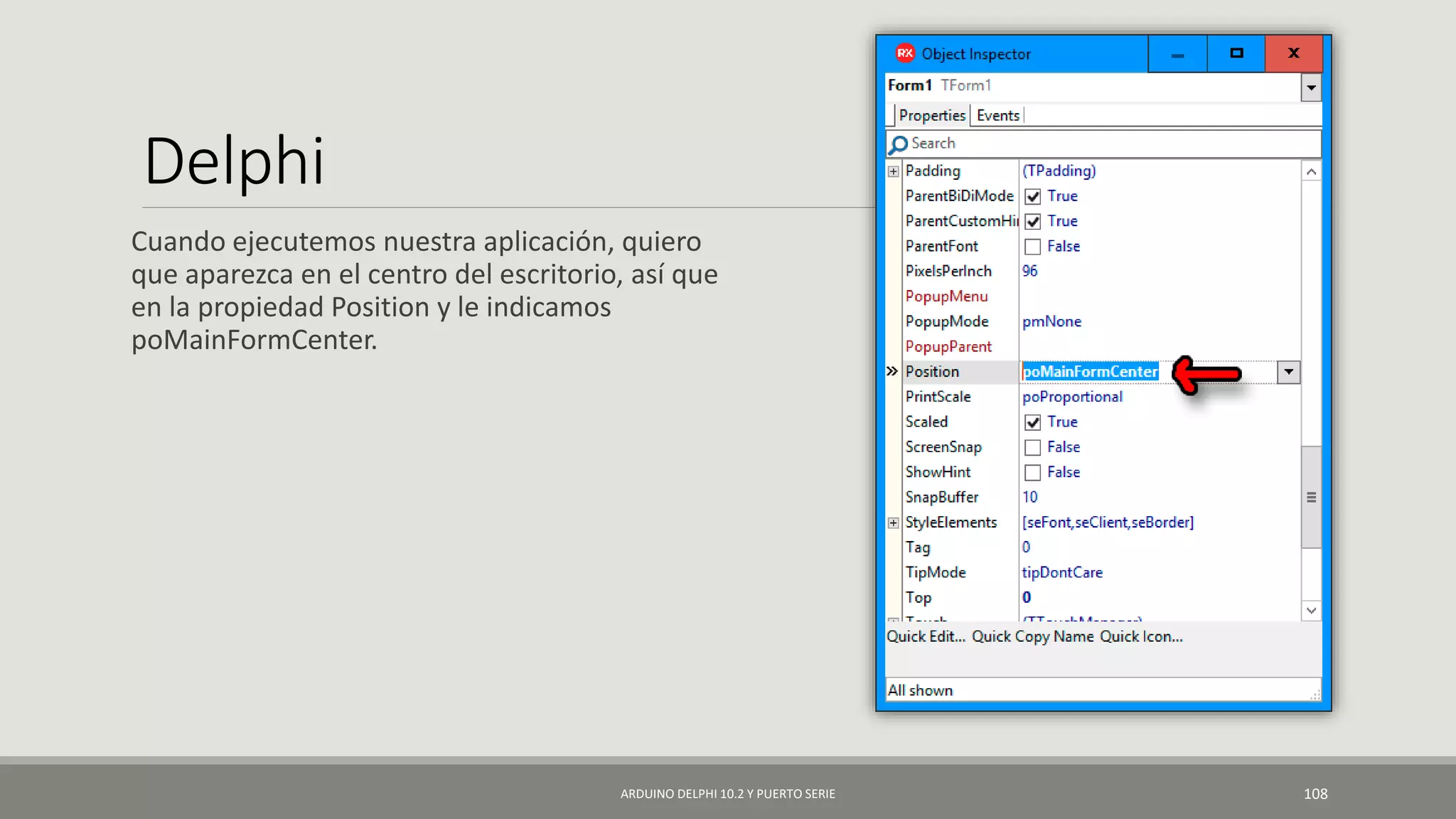Expand the StyleElements property node
Viewport: 1456px width, 819px height.
click(894, 523)
